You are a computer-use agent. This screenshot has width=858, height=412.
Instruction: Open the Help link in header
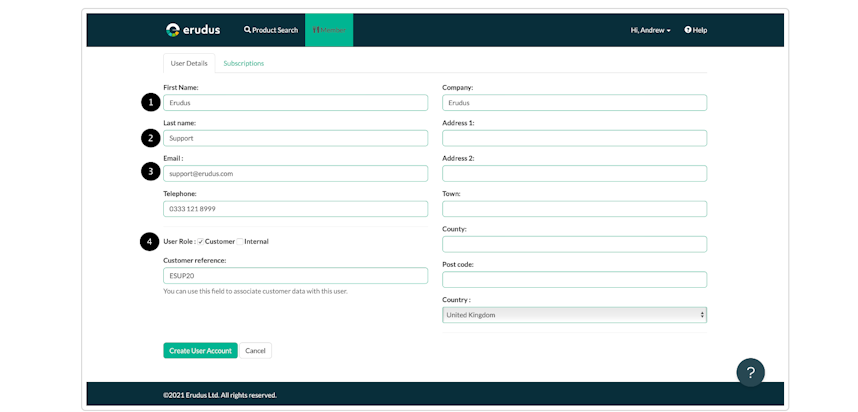click(x=695, y=30)
